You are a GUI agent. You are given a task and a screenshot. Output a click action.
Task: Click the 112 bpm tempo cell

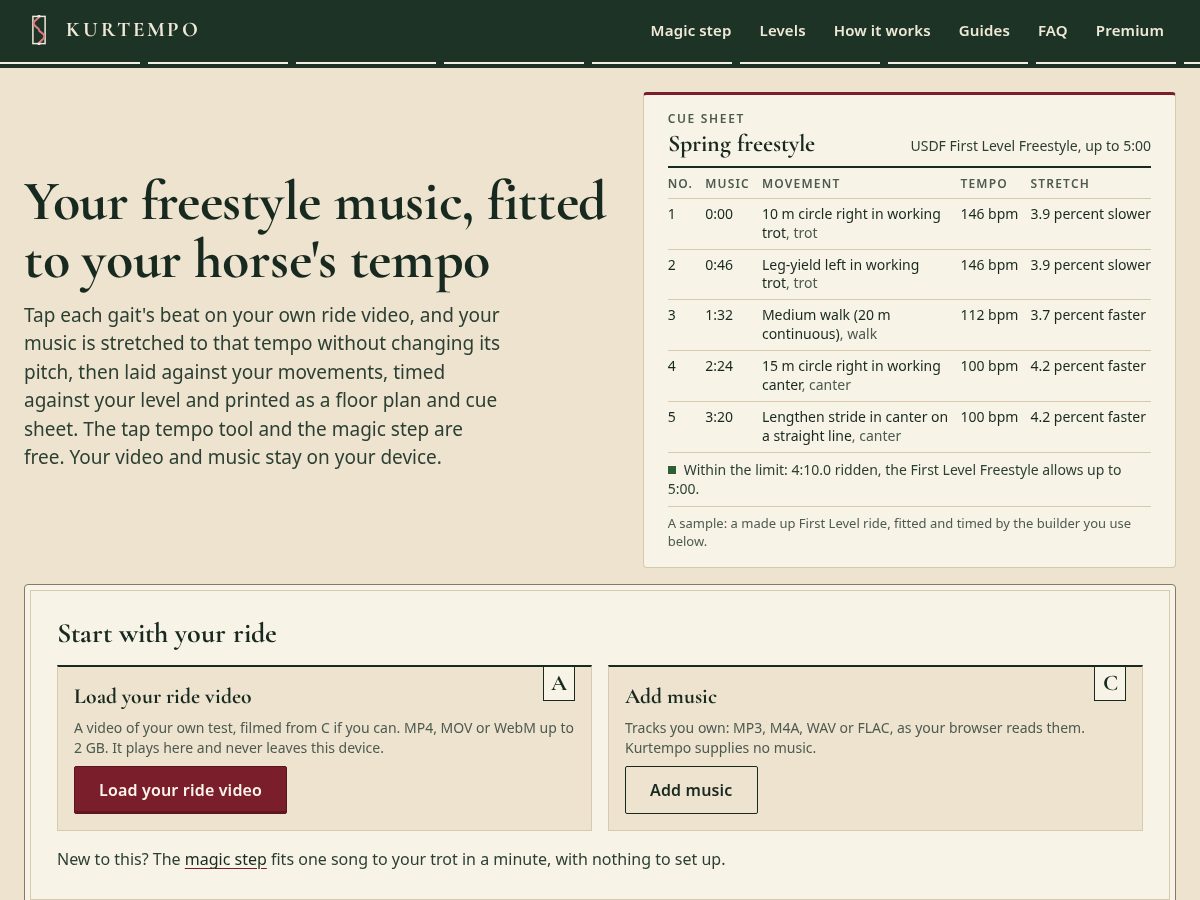pos(989,315)
